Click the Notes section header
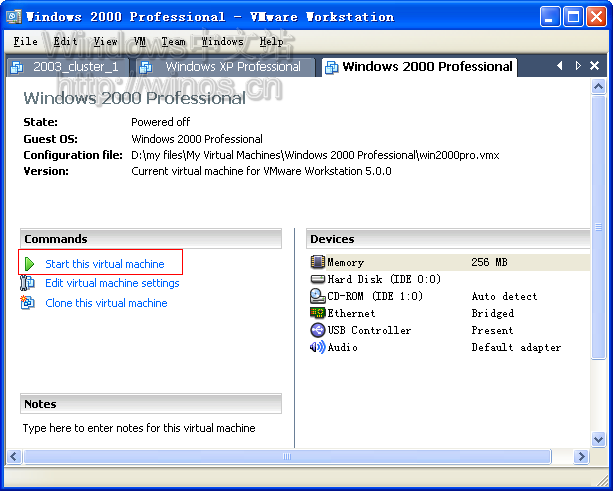 pyautogui.click(x=151, y=404)
